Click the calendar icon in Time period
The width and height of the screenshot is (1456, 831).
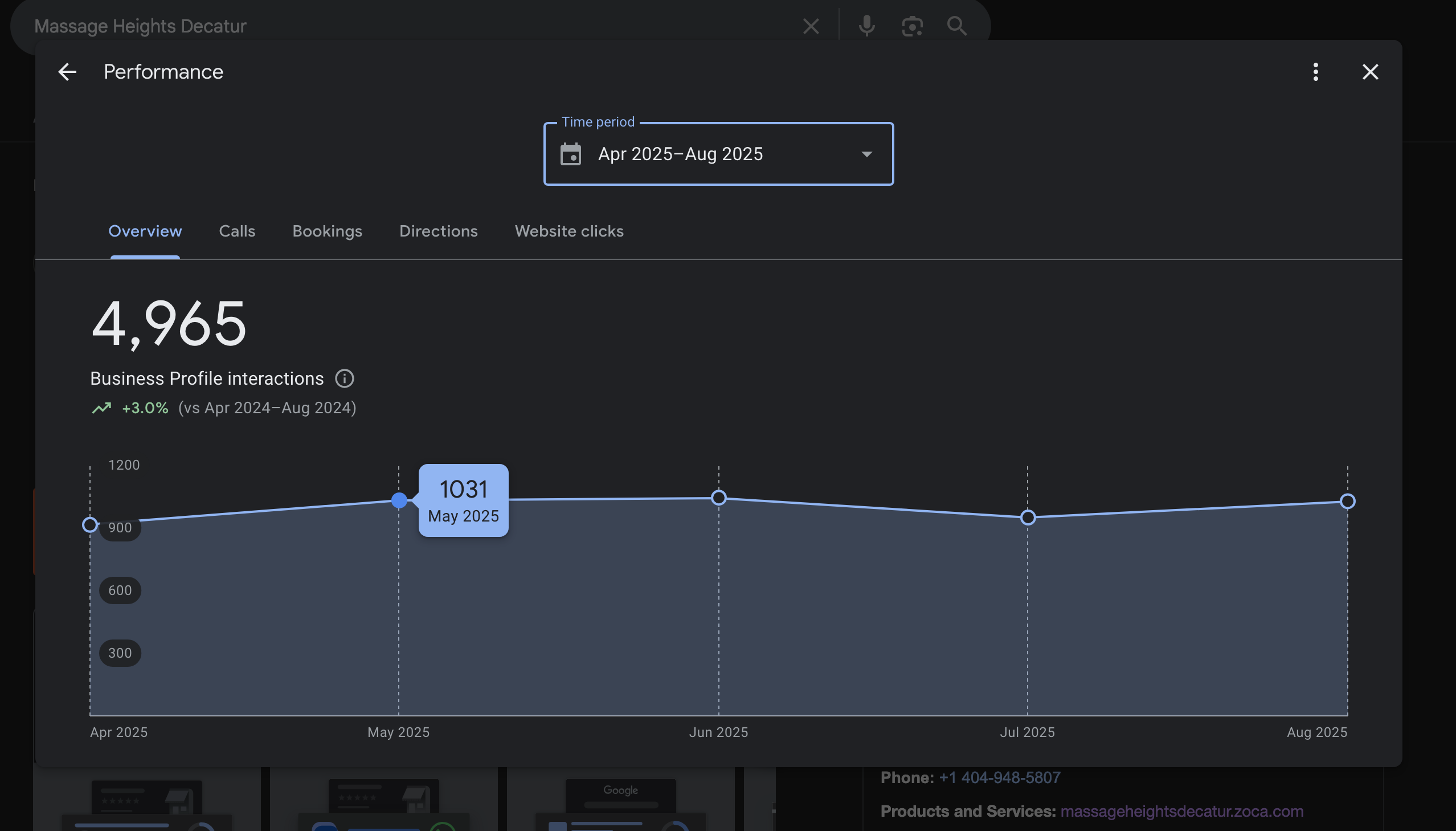[570, 154]
